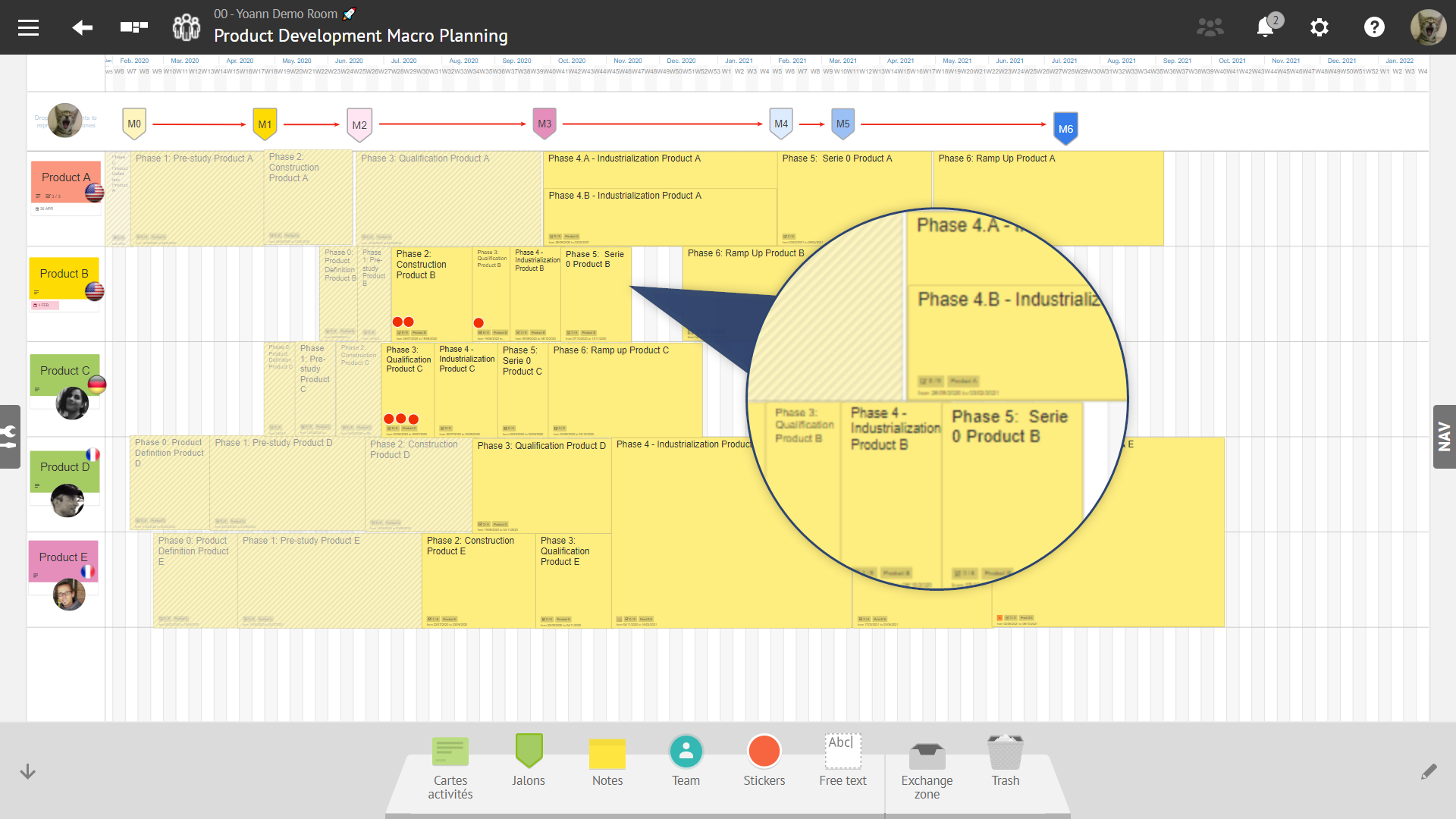The height and width of the screenshot is (819, 1456).
Task: Open Phase 3: Qualification Product A card
Action: [449, 199]
